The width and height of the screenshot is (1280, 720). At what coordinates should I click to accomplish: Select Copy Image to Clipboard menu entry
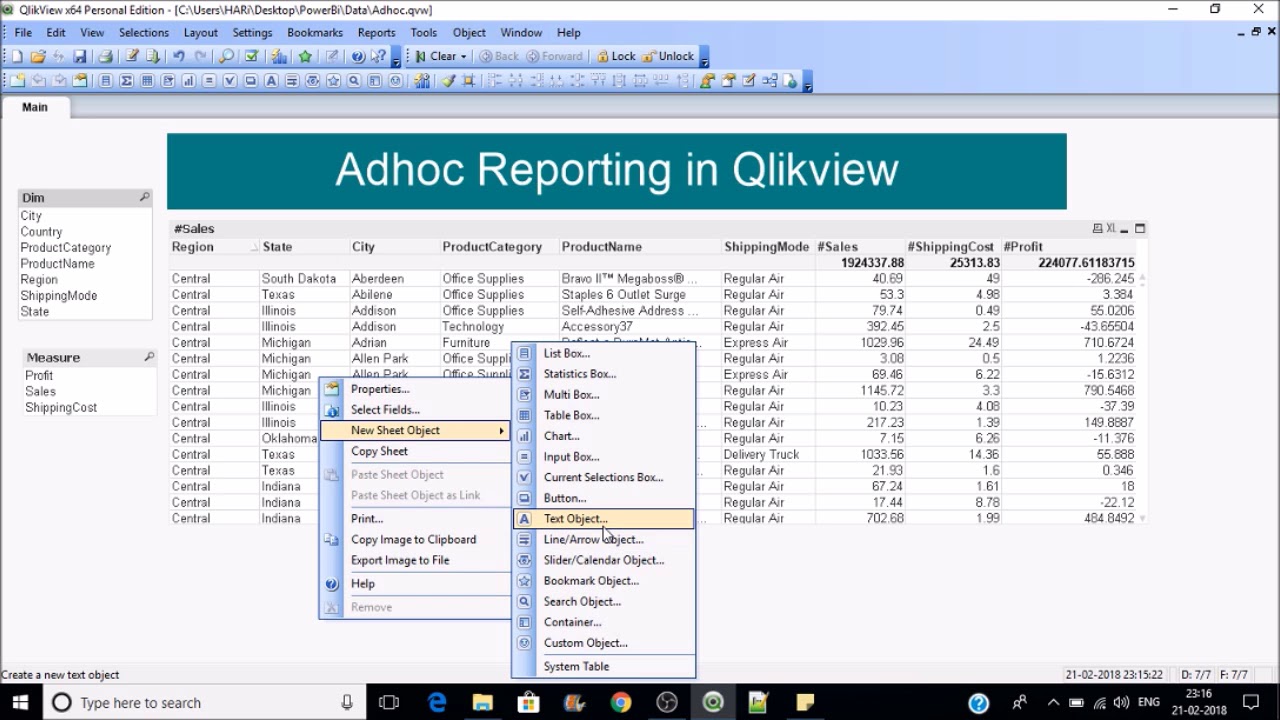(x=415, y=540)
